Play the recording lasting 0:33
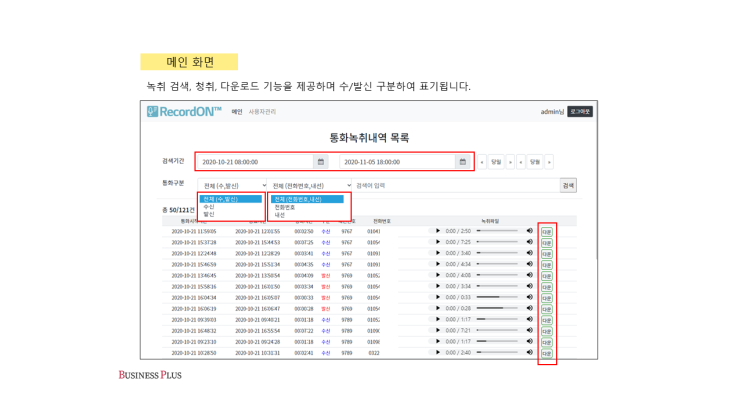743x418 pixels. point(438,297)
